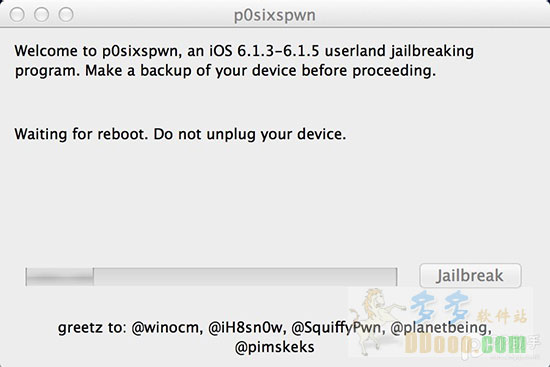
Task: Zoom the window using third title-bar button
Action: [x=66, y=15]
